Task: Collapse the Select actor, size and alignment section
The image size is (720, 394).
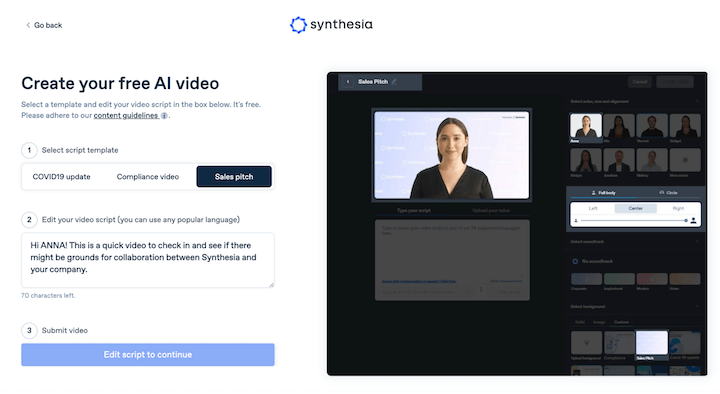Action: 697,101
